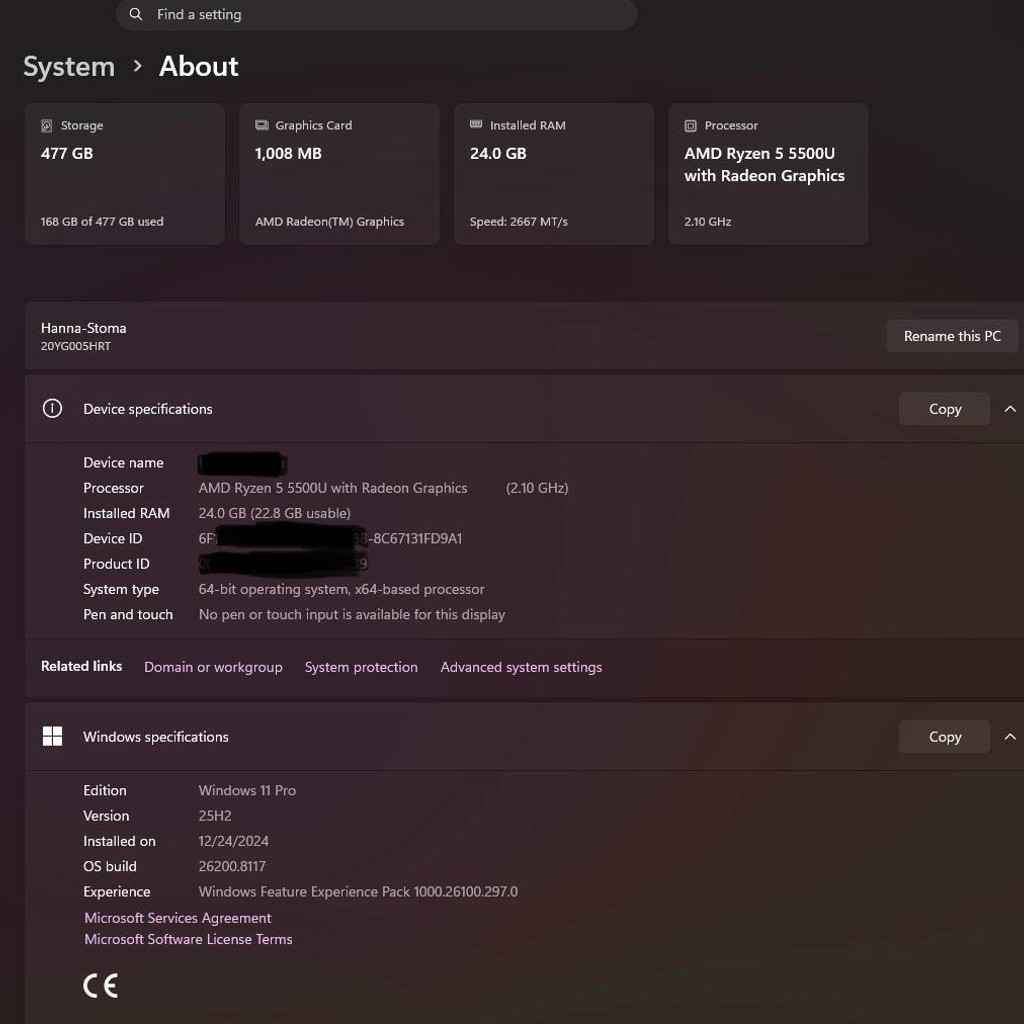Image resolution: width=1024 pixels, height=1024 pixels.
Task: Open System protection link
Action: (361, 667)
